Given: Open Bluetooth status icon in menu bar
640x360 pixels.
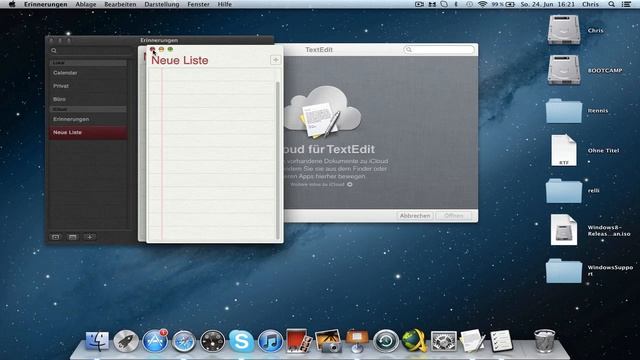Looking at the screenshot, I should 456,4.
